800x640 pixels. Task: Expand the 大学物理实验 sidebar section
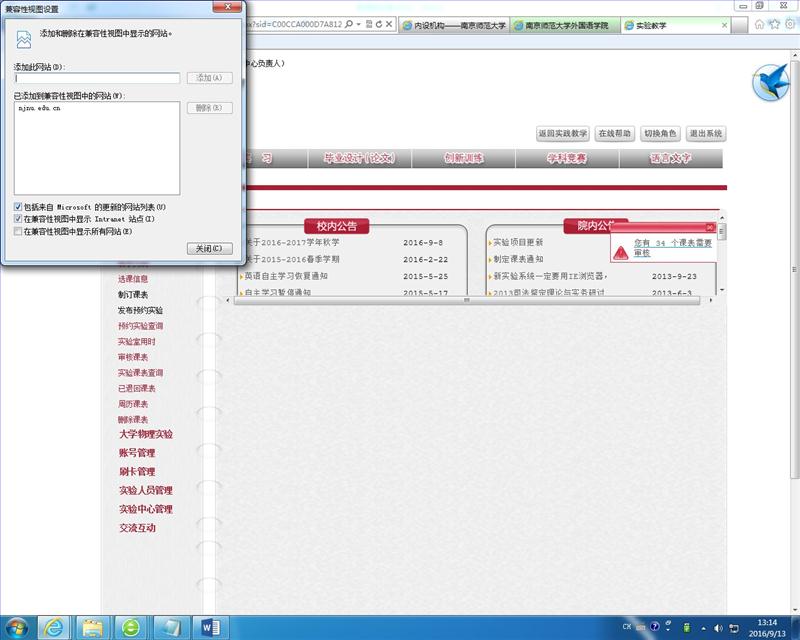tap(145, 434)
